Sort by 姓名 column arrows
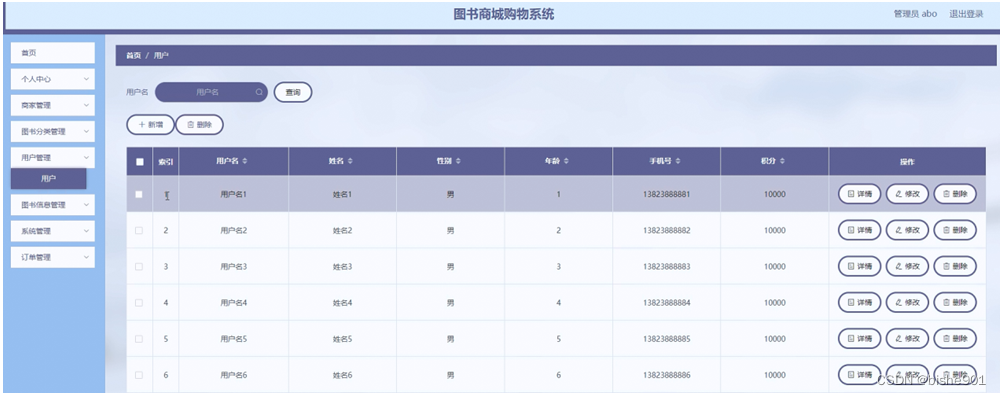 coord(350,161)
